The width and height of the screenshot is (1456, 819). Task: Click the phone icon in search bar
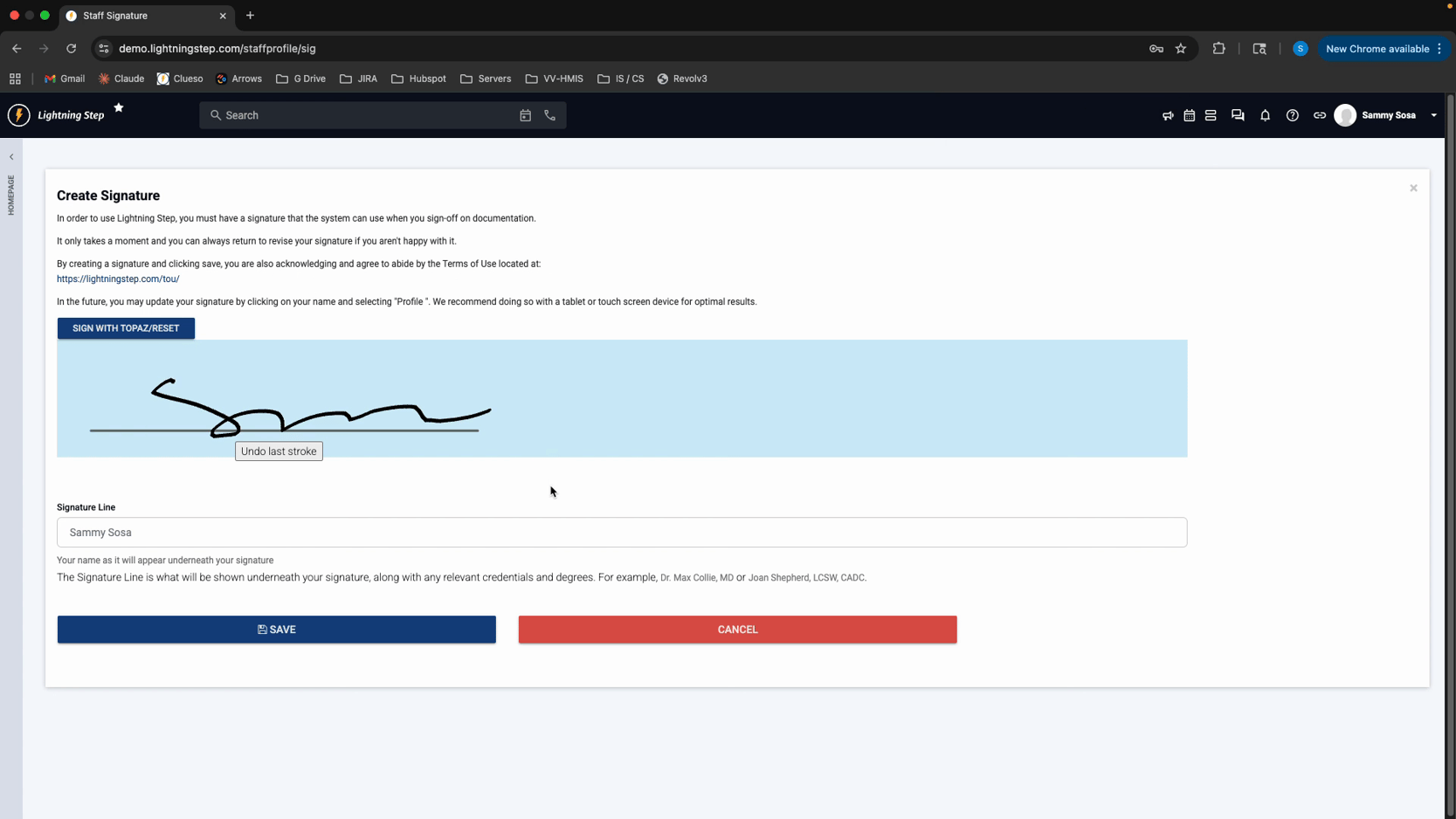[x=549, y=115]
